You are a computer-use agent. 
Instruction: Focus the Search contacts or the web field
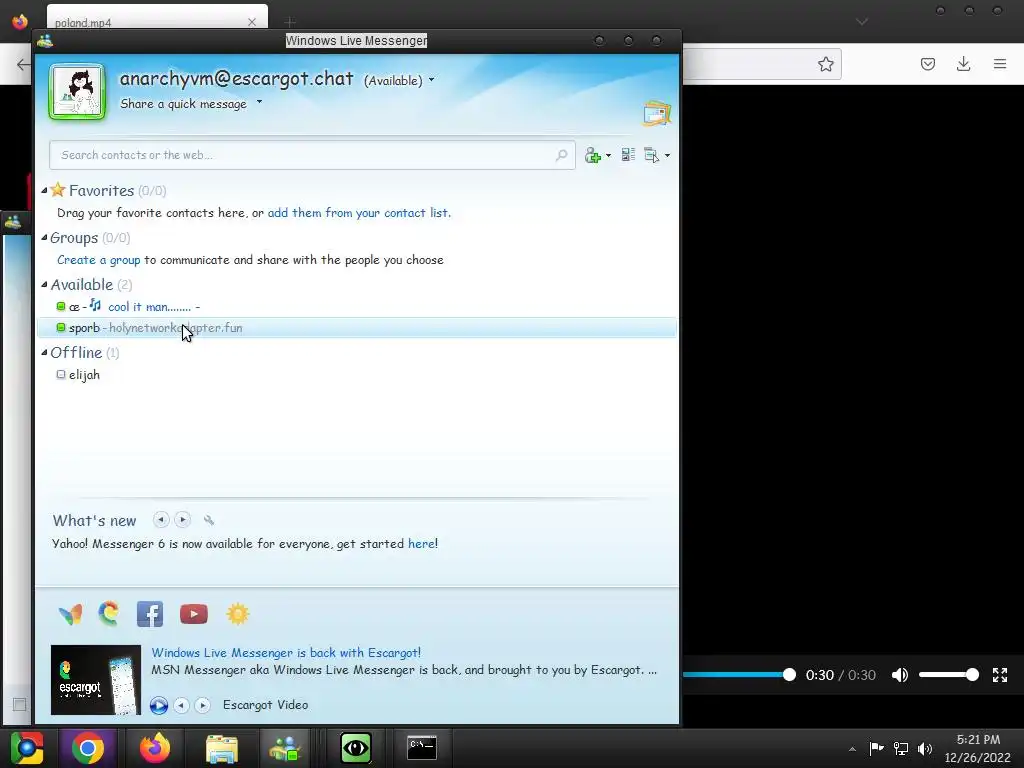(312, 155)
